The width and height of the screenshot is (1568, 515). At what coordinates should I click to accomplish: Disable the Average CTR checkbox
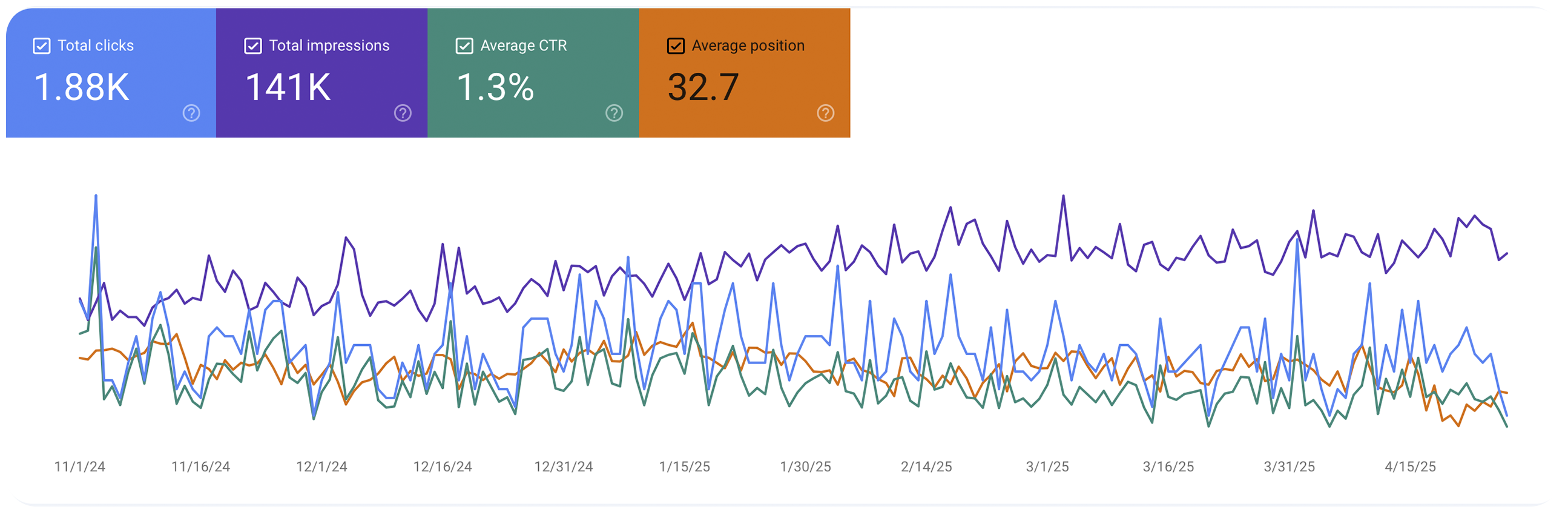click(x=464, y=45)
